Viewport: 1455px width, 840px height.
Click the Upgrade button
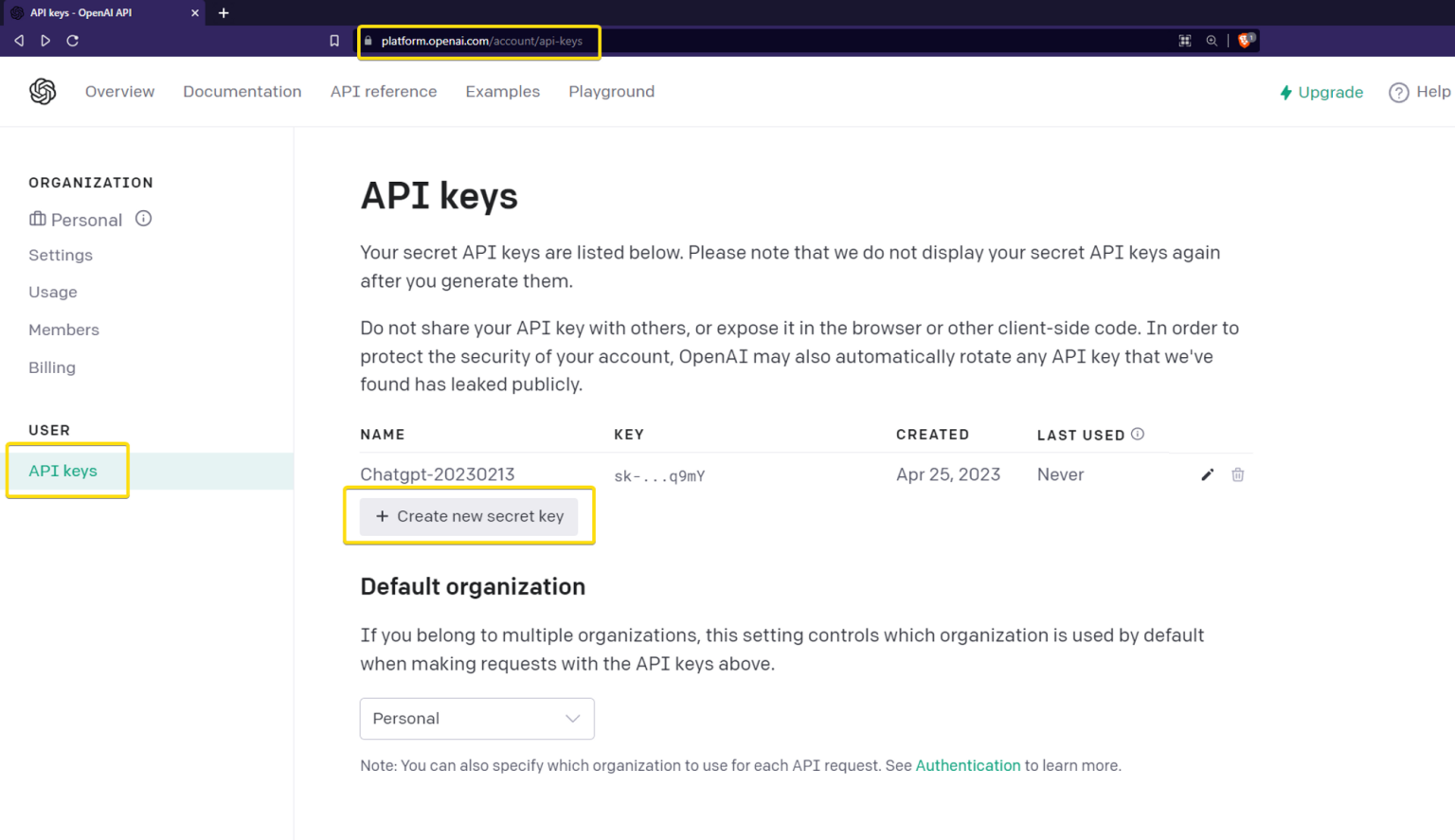[1320, 92]
